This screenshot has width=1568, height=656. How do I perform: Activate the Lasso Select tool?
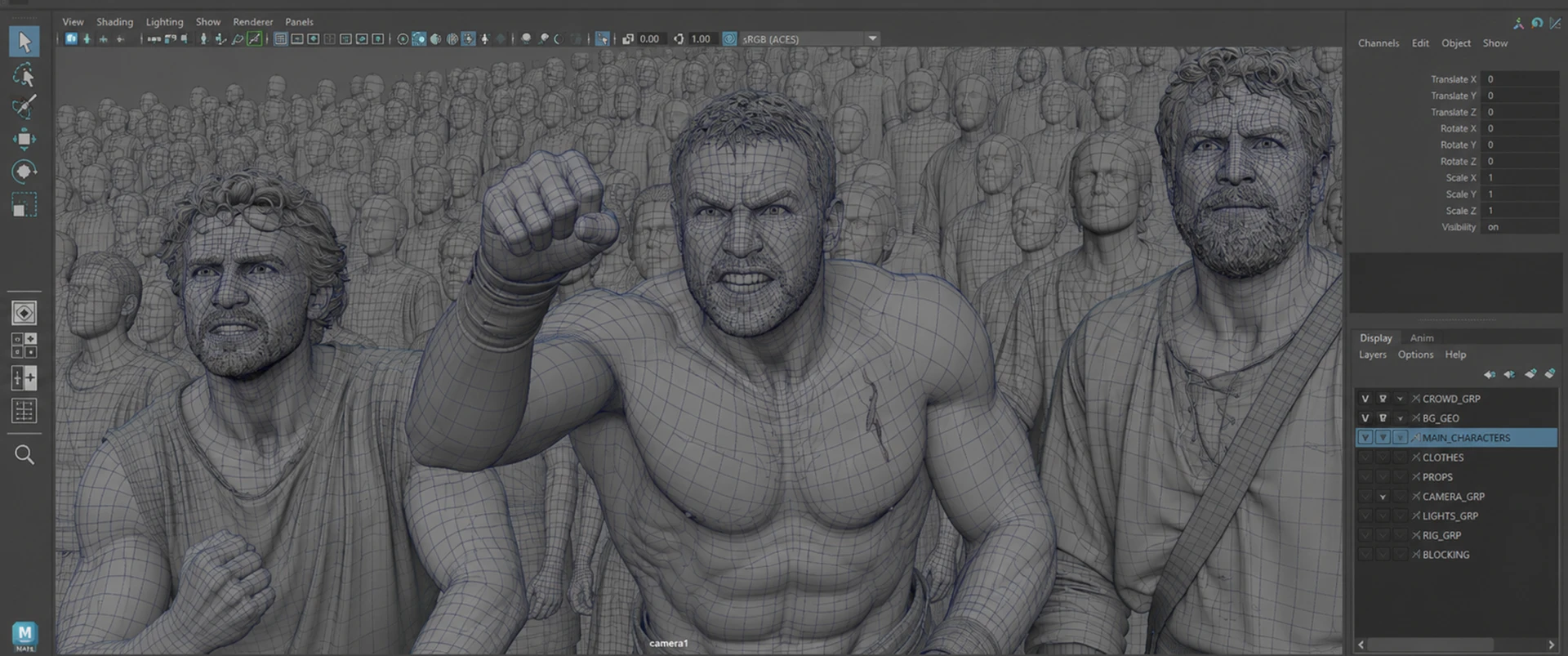(24, 75)
